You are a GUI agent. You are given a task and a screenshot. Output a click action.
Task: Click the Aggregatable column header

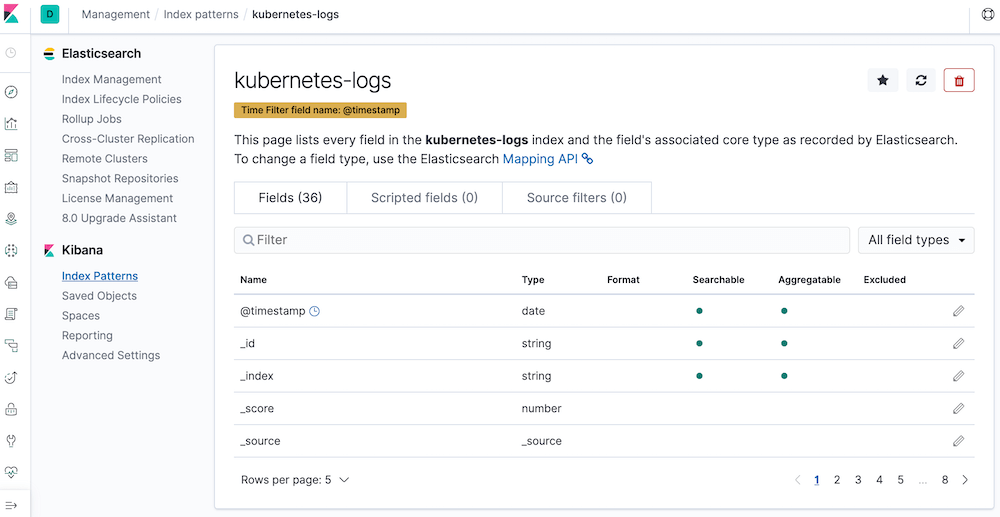[x=809, y=280]
